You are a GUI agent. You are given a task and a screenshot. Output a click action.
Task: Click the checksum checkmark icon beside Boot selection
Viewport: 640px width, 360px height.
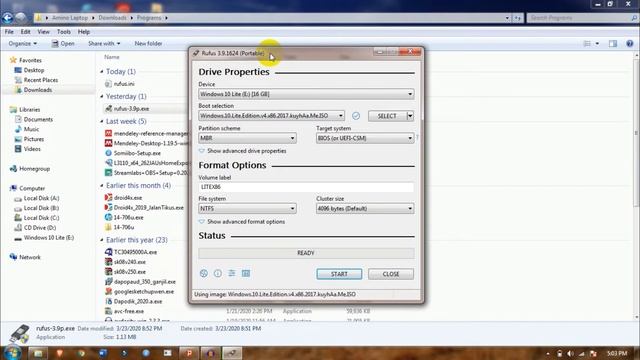point(356,116)
